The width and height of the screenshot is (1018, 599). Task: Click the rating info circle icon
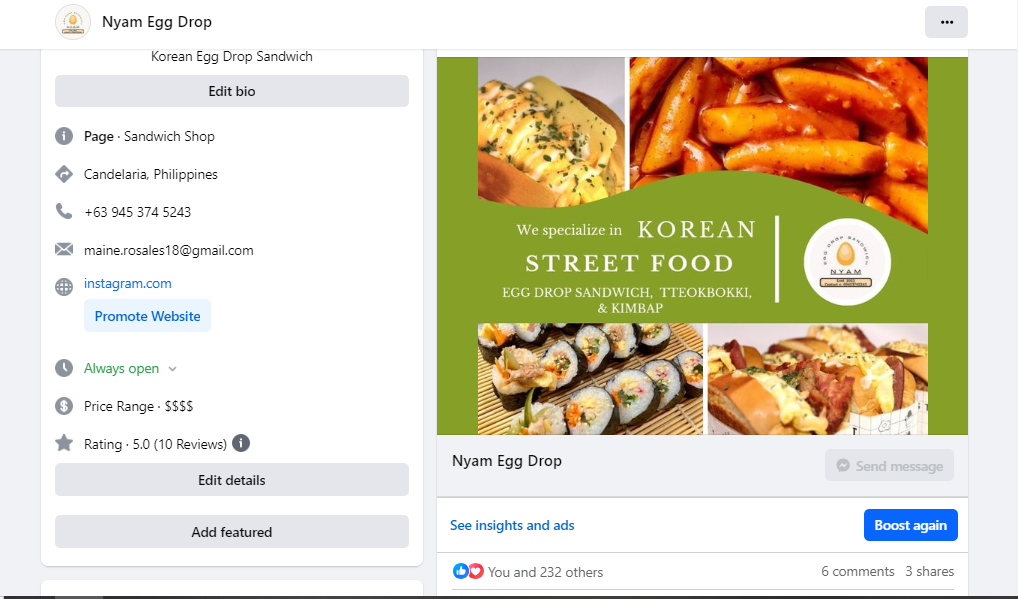click(241, 443)
